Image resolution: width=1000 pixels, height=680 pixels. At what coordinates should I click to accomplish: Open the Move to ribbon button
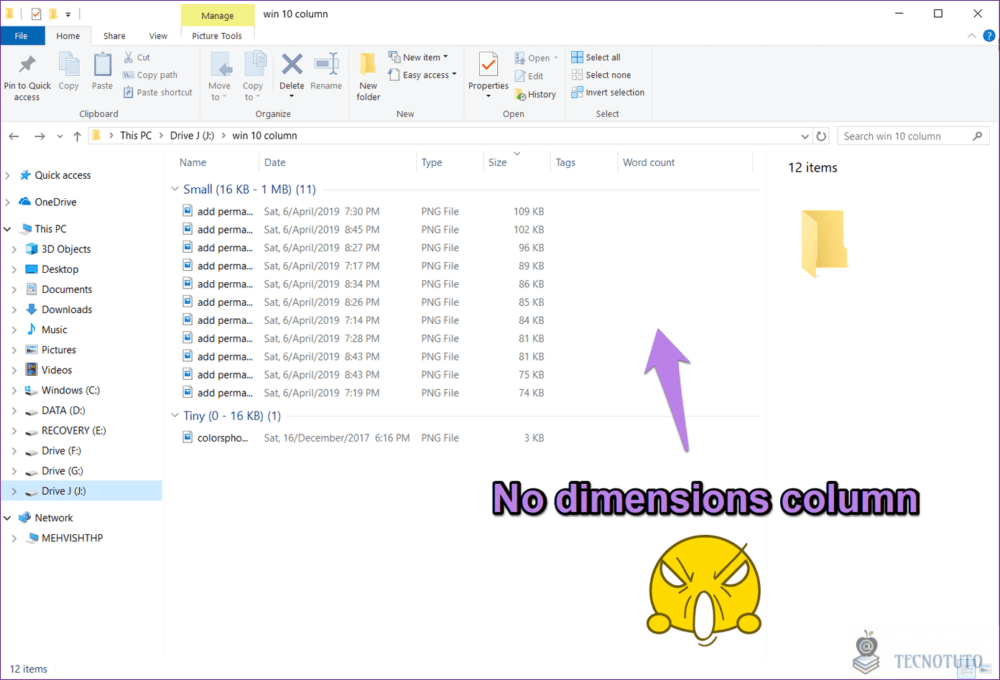click(219, 77)
